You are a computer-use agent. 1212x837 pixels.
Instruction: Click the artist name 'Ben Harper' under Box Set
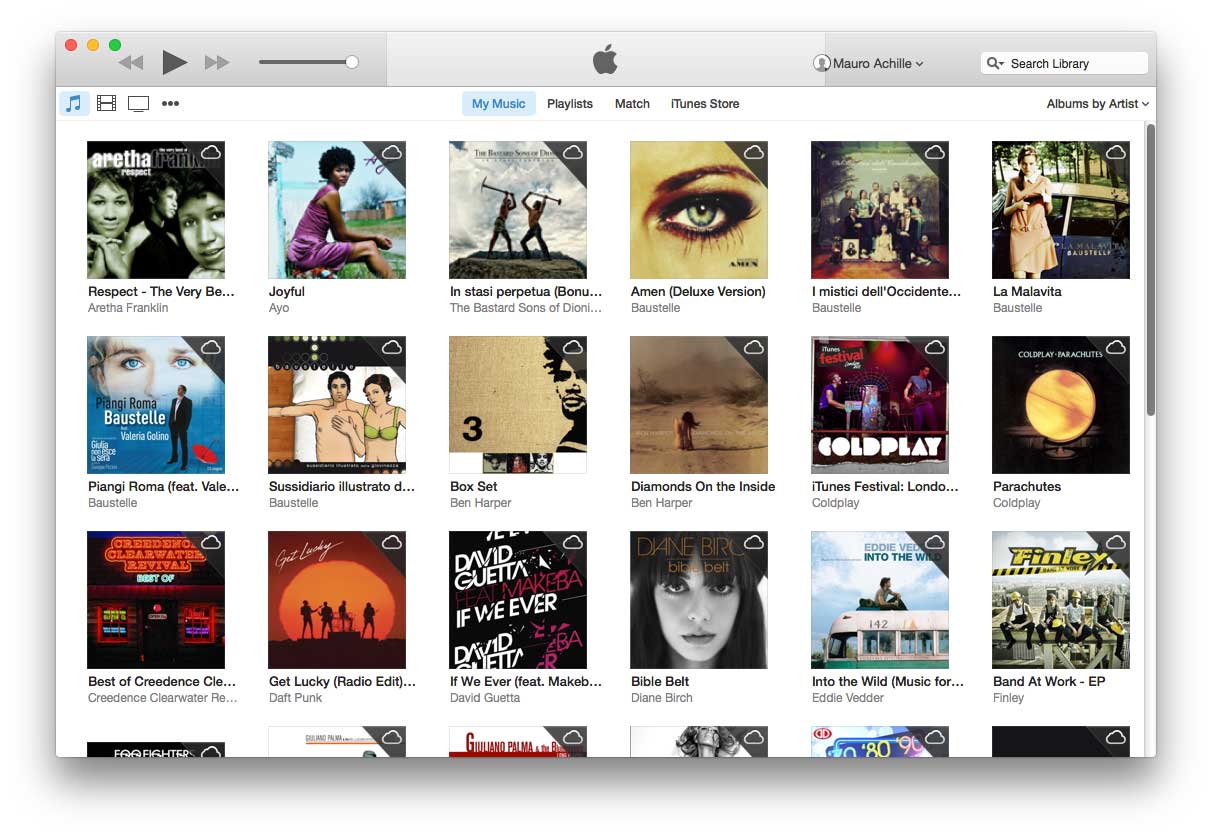click(481, 503)
